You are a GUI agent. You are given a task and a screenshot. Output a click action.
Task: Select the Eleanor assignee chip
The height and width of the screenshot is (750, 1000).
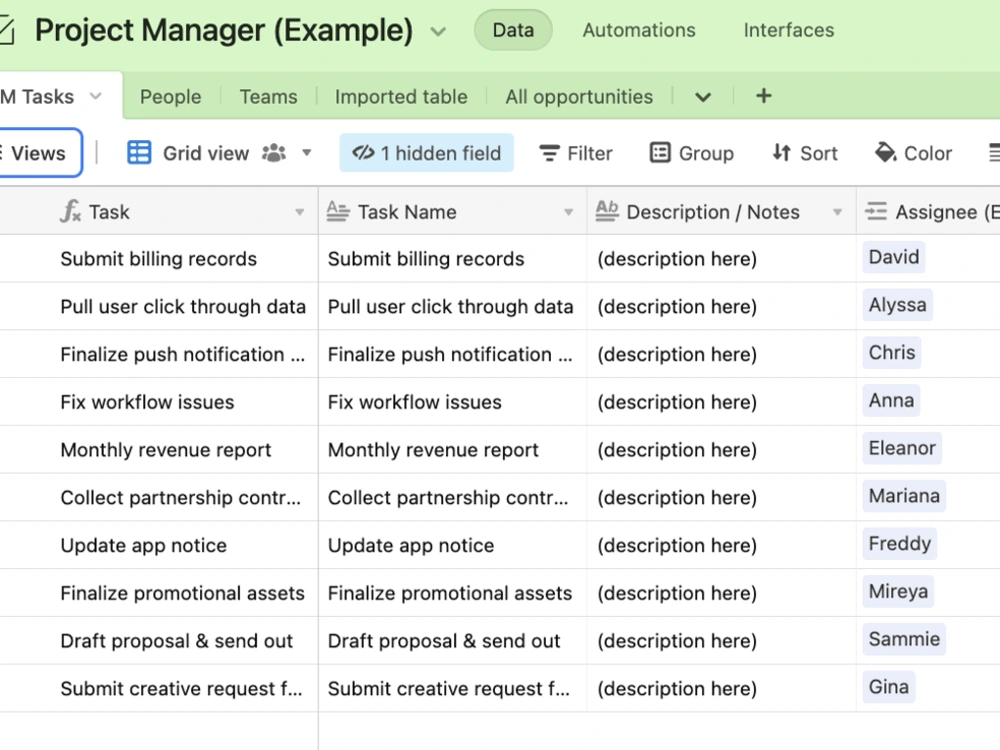[x=902, y=448]
